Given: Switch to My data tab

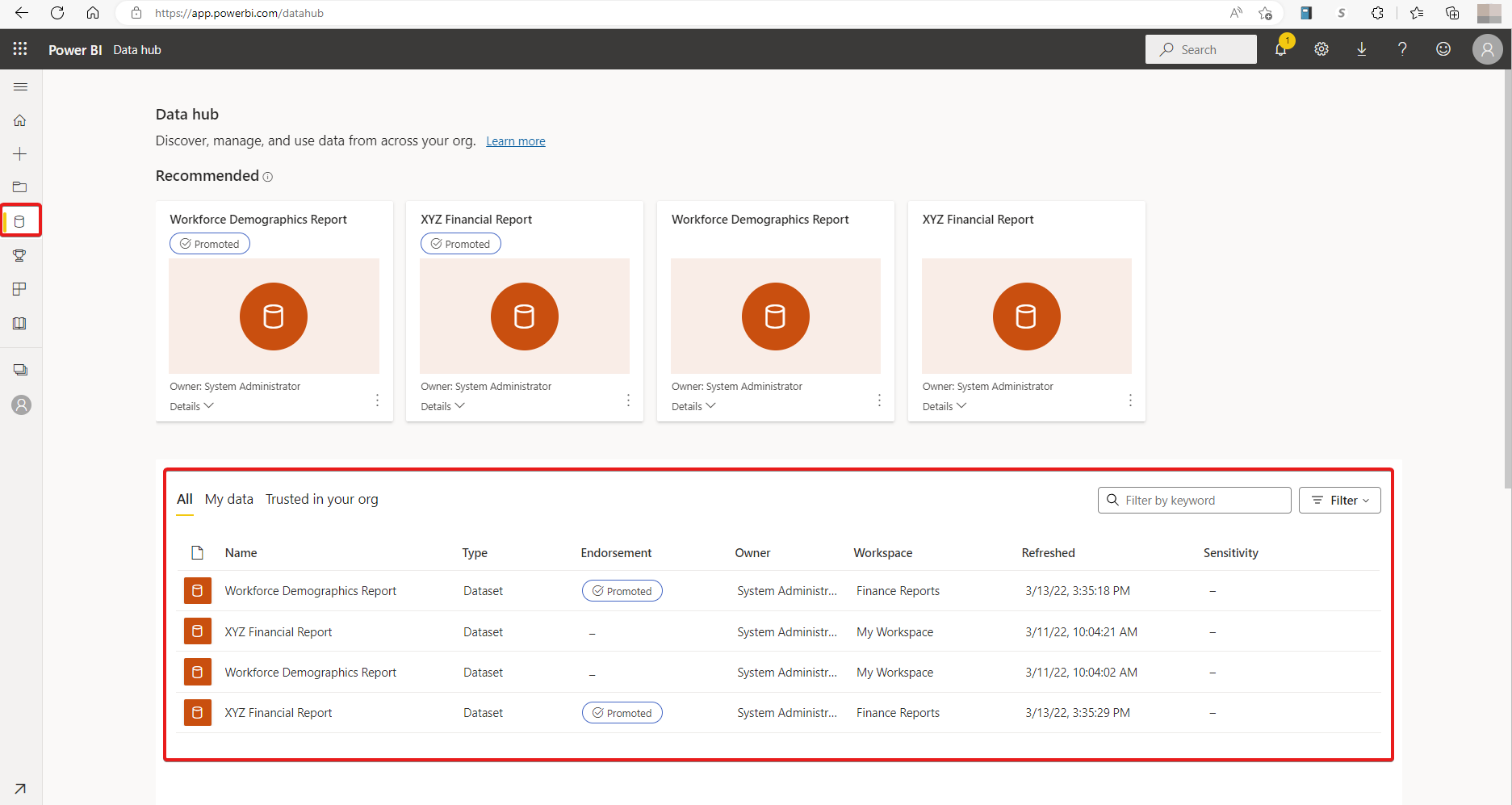Looking at the screenshot, I should coord(229,499).
